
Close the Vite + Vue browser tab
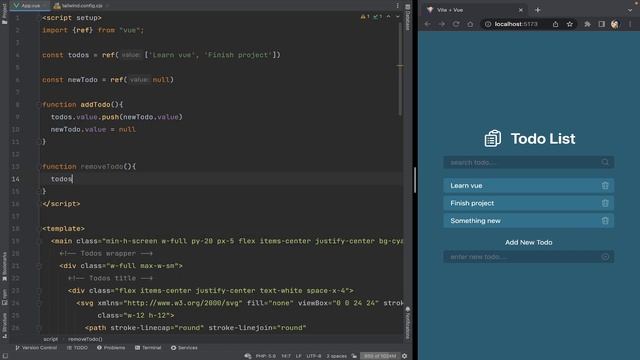[520, 10]
